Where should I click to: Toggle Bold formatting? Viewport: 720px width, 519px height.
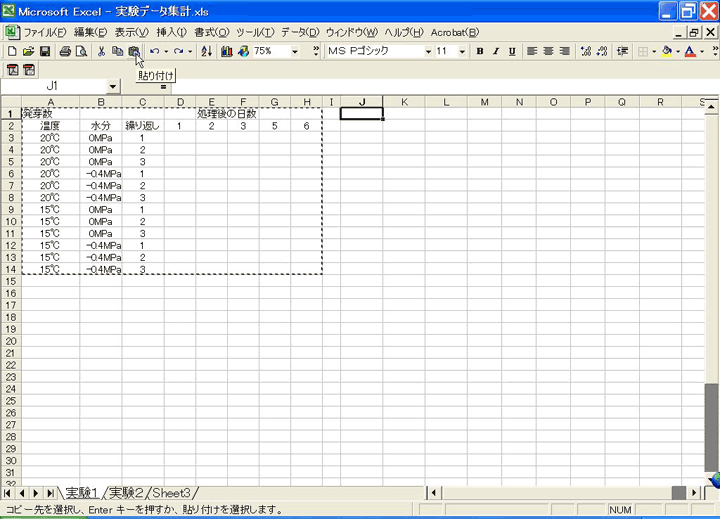coord(480,51)
